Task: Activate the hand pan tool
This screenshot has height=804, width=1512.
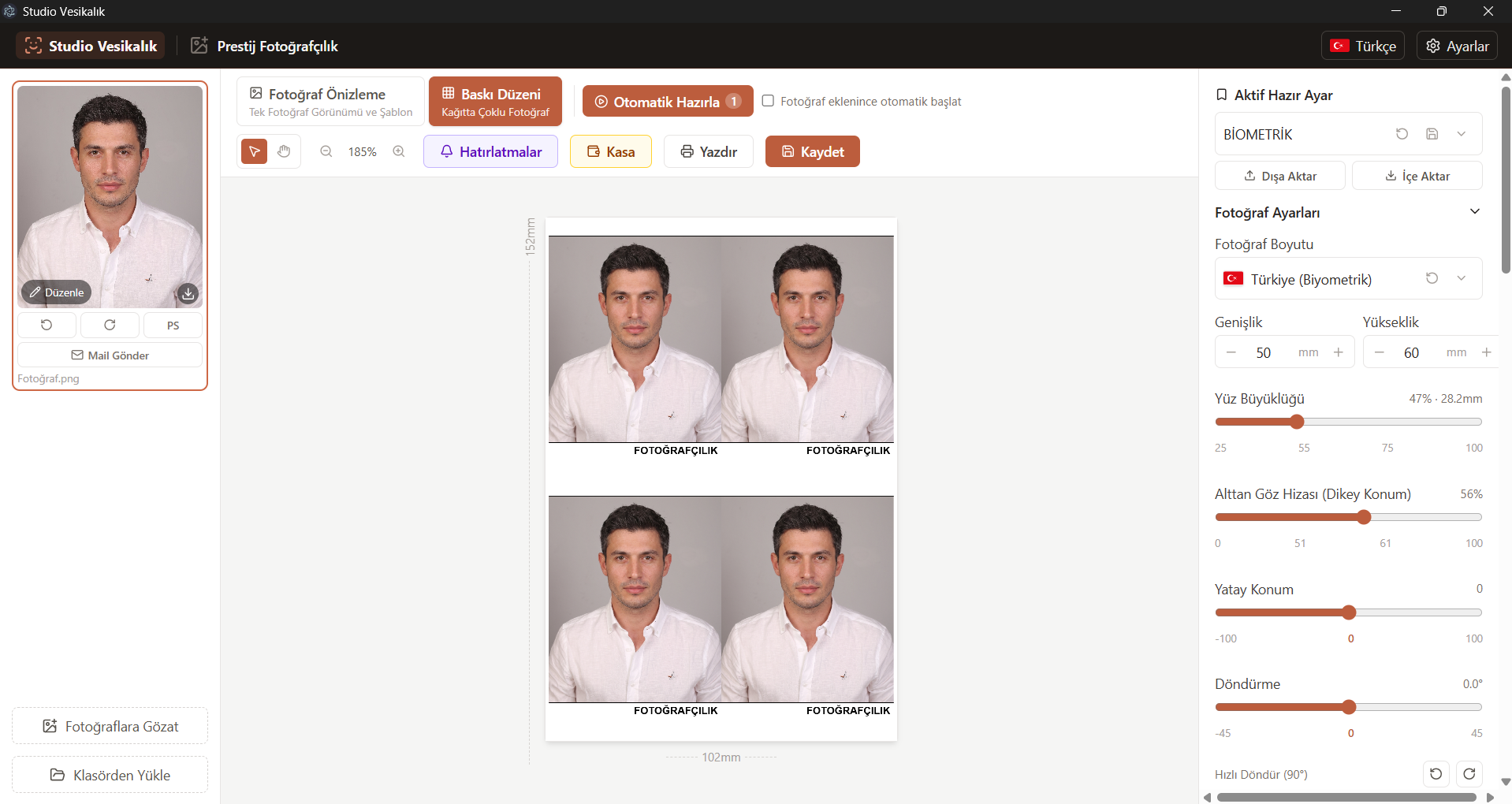Action: [x=284, y=151]
